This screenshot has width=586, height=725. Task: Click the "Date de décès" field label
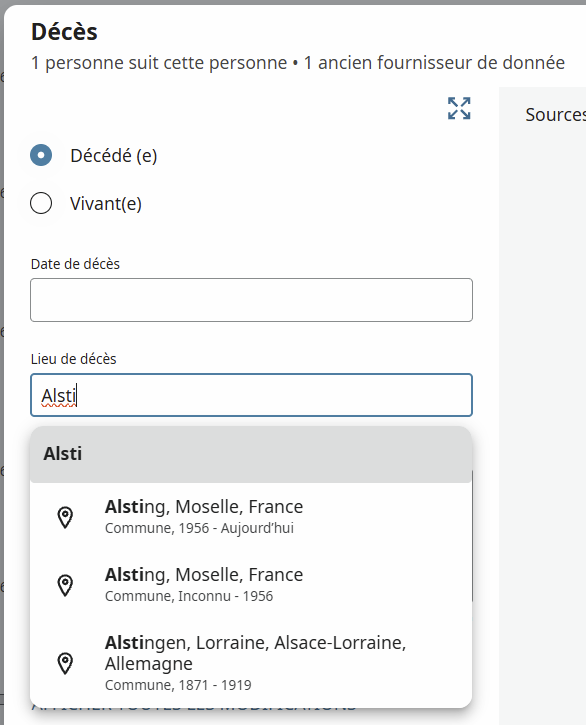click(x=75, y=264)
